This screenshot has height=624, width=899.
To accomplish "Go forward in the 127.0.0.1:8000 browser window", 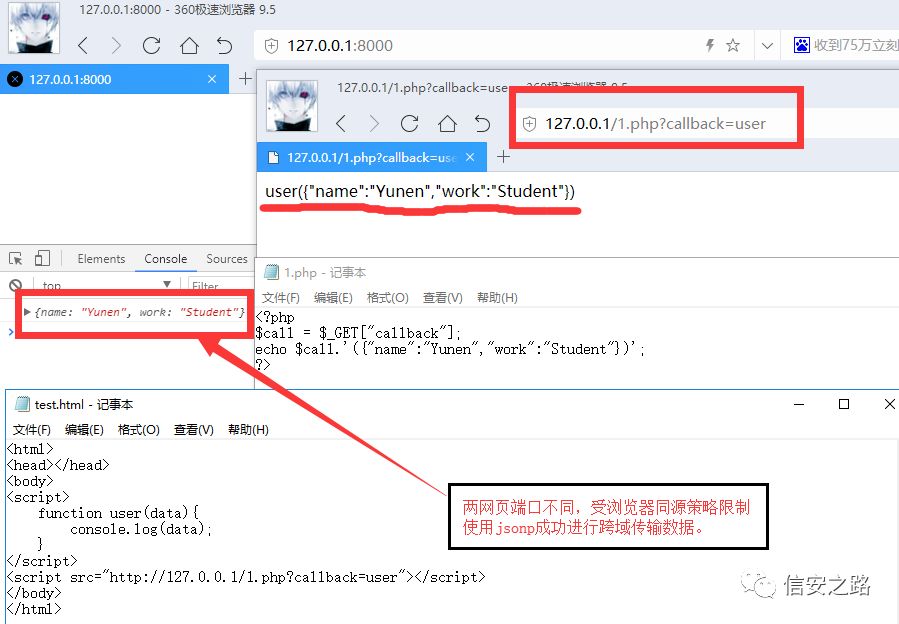I will pyautogui.click(x=116, y=45).
